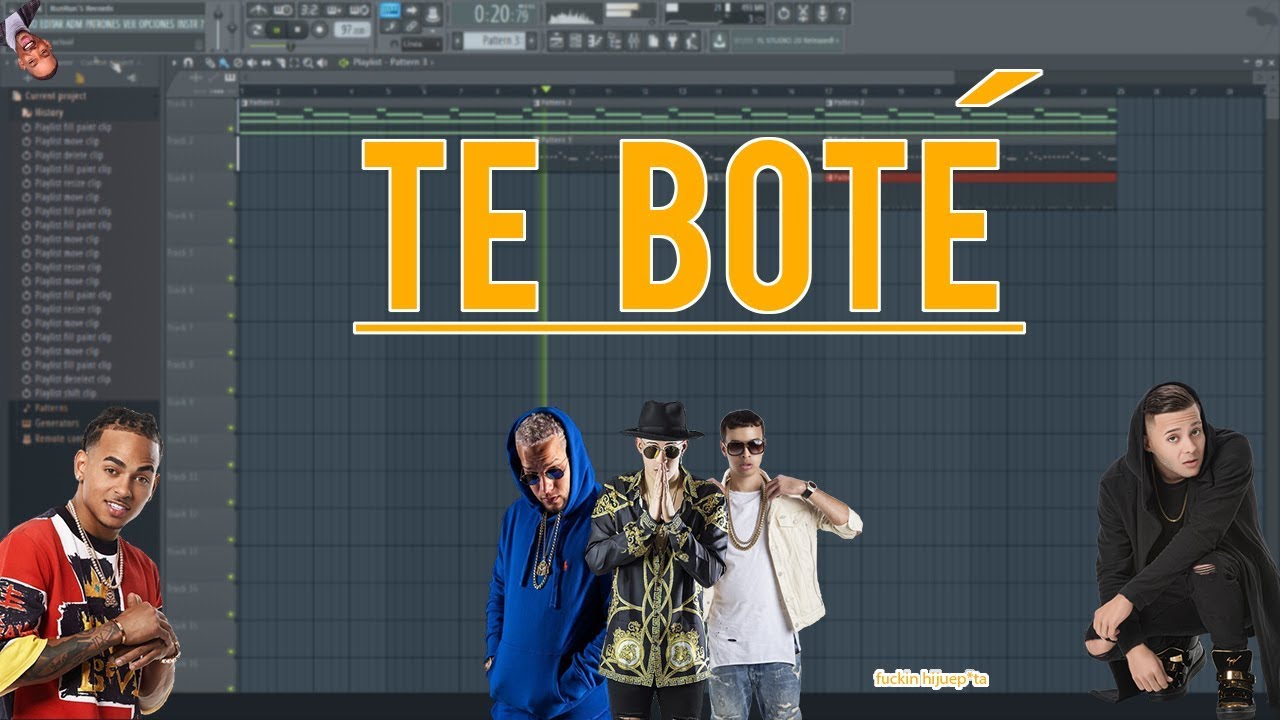Screen dimensions: 1280x720
Task: Open the EDITAR menu
Action: pos(51,24)
